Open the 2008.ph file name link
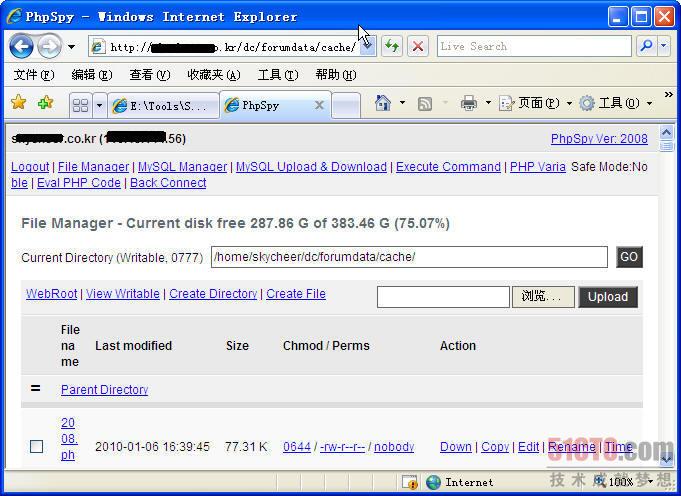681x496 pixels. coord(68,439)
